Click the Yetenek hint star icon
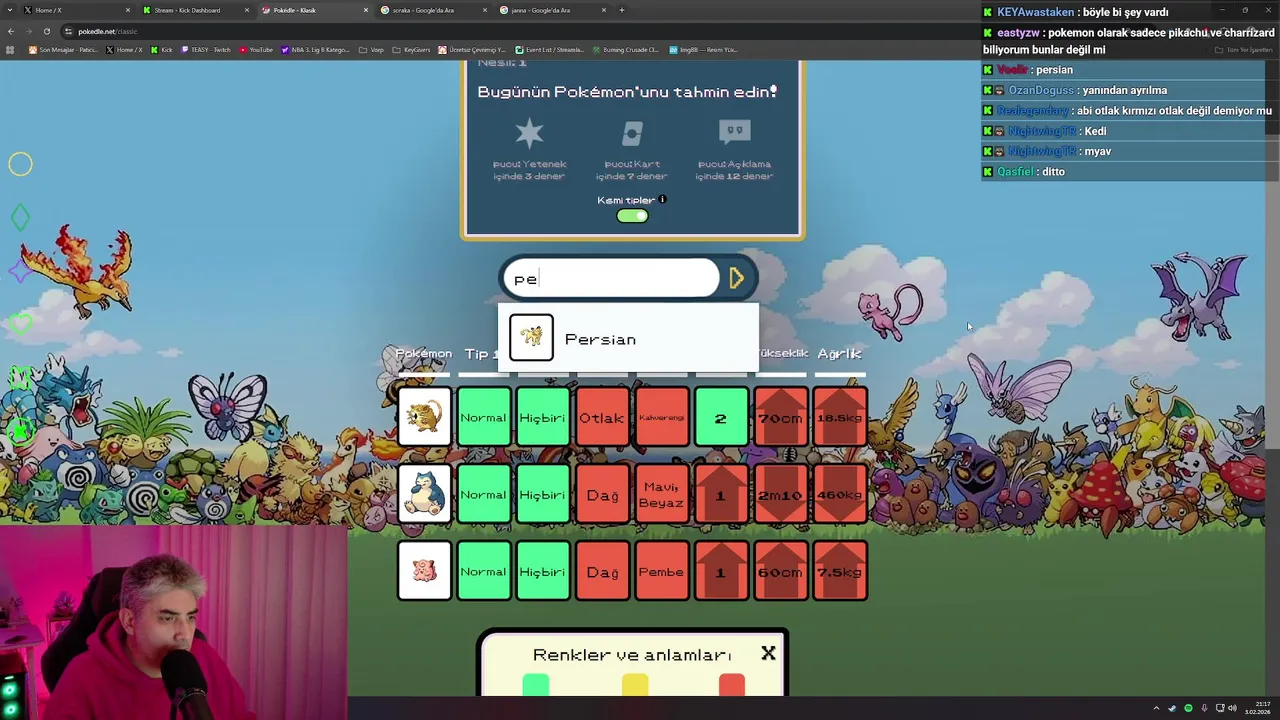The image size is (1280, 720). [x=529, y=133]
